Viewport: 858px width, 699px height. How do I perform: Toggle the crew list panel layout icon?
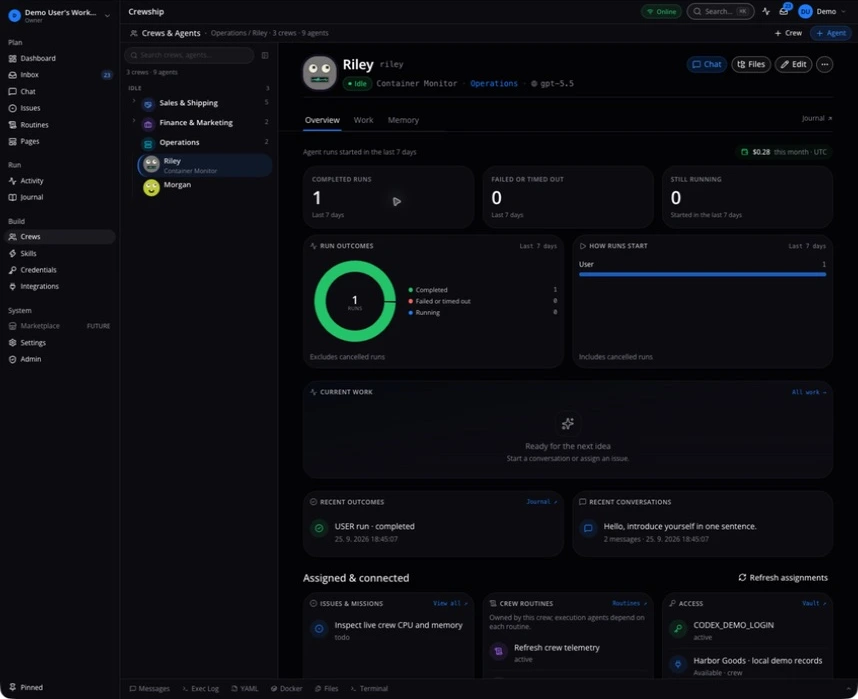click(265, 55)
